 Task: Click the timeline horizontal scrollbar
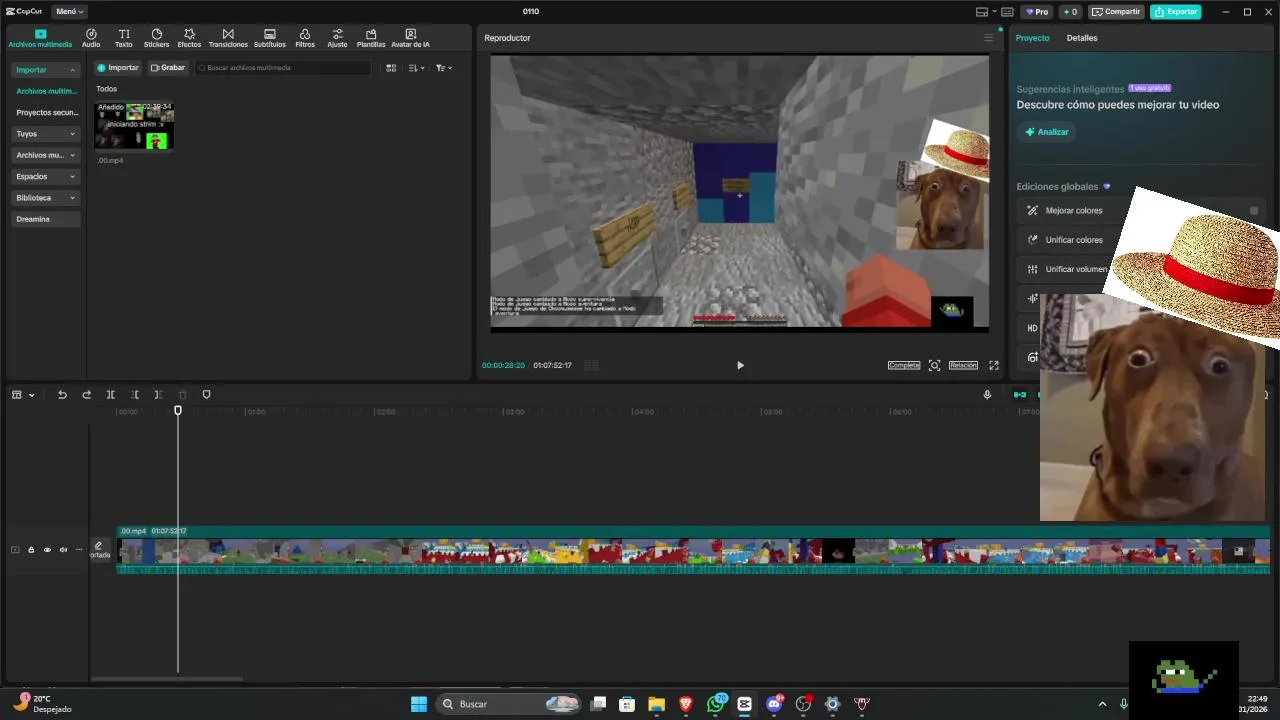[166, 679]
